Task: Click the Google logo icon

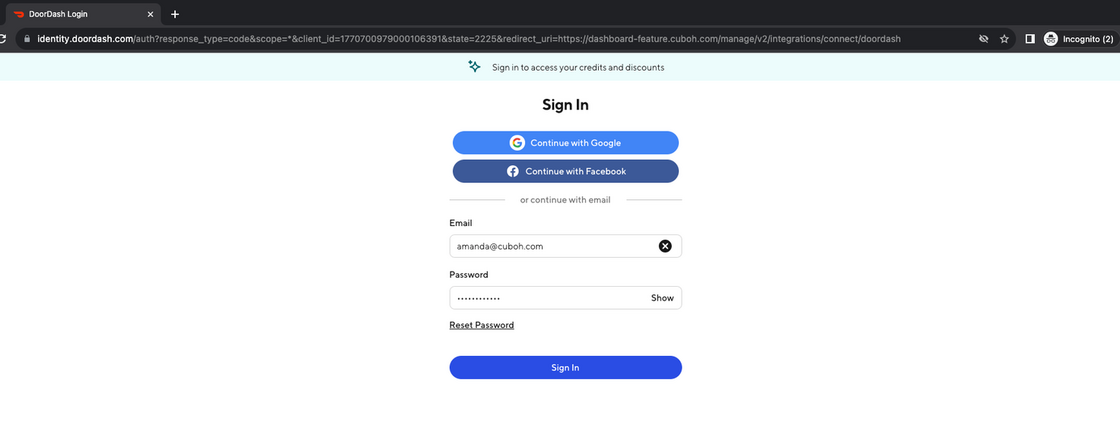Action: click(517, 143)
